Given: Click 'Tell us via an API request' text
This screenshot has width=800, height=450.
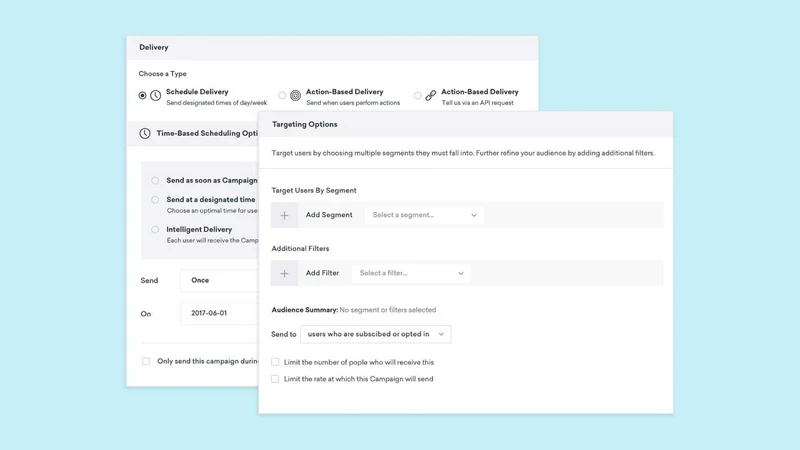Looking at the screenshot, I should 478,103.
